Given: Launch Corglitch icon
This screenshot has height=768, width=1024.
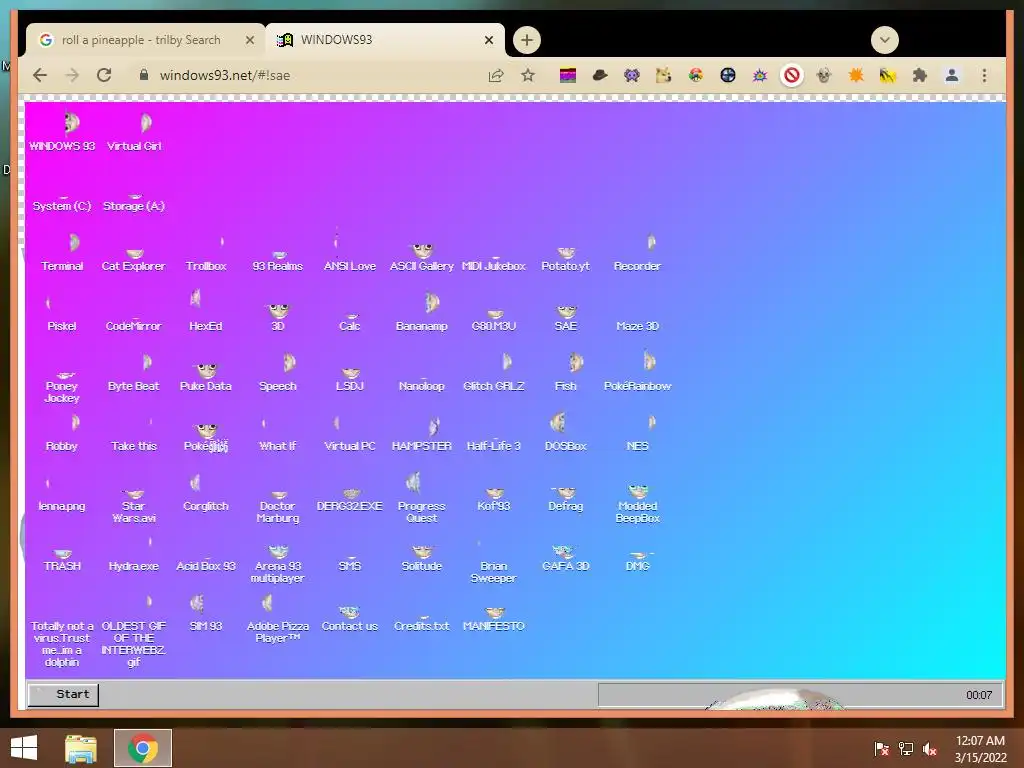Looking at the screenshot, I should pos(206,494).
